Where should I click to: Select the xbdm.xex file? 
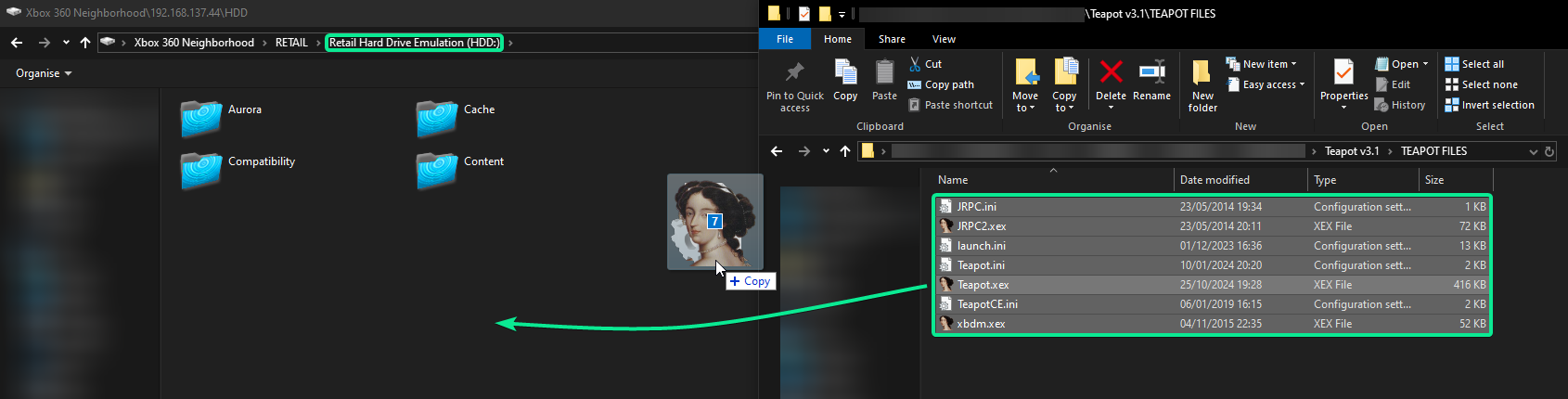[x=1212, y=324]
